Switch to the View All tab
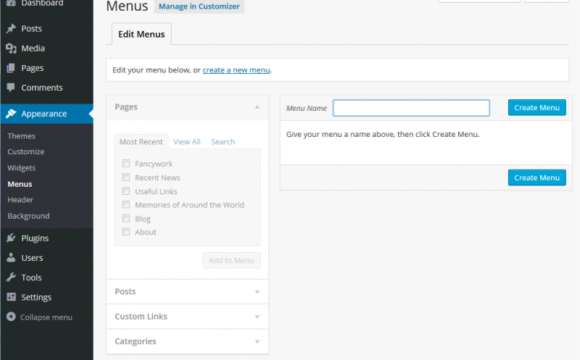 tap(187, 142)
